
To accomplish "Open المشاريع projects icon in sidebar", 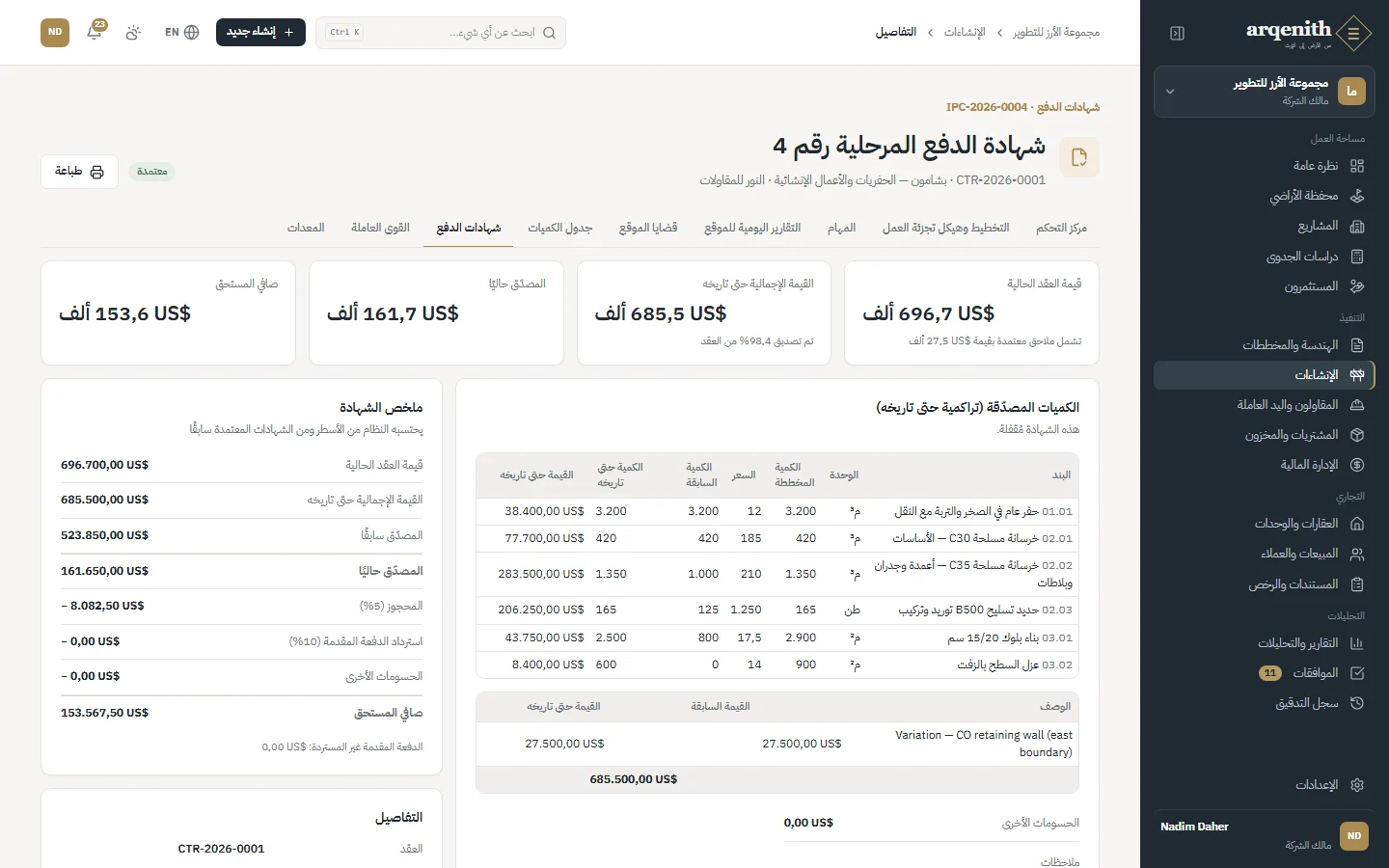I will click(x=1357, y=226).
